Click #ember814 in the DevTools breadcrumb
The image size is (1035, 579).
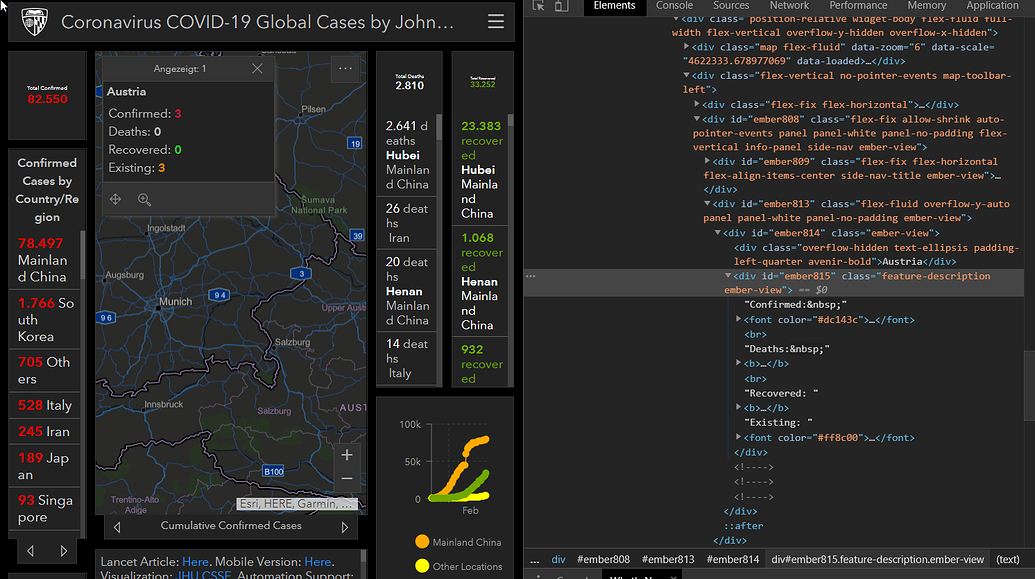pos(733,560)
